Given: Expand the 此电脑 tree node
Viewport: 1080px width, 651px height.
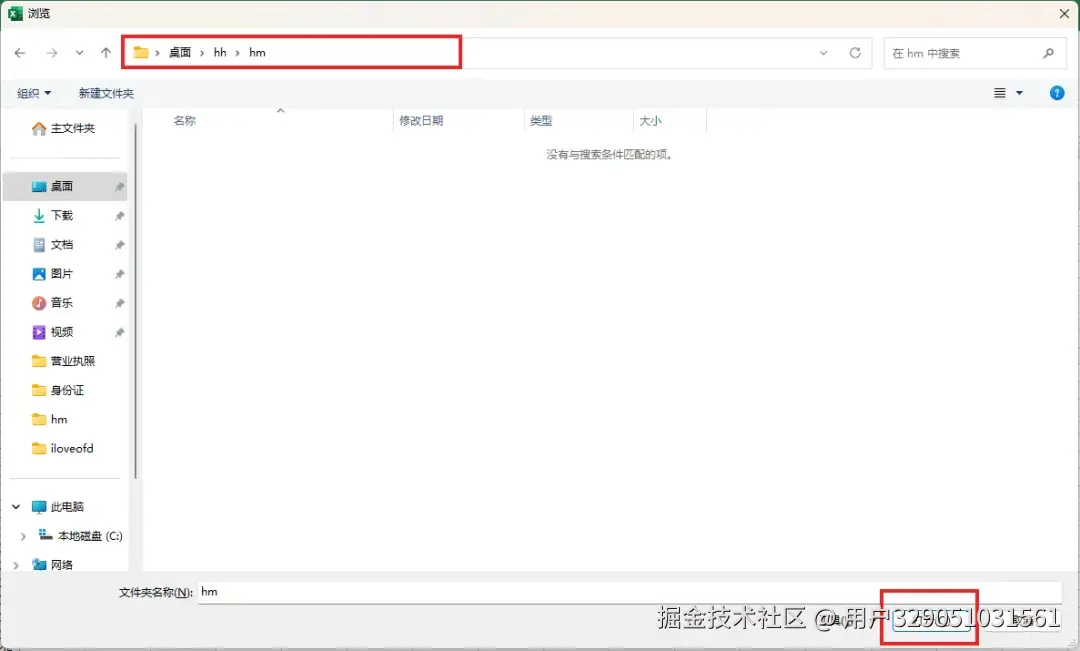Looking at the screenshot, I should pyautogui.click(x=15, y=506).
